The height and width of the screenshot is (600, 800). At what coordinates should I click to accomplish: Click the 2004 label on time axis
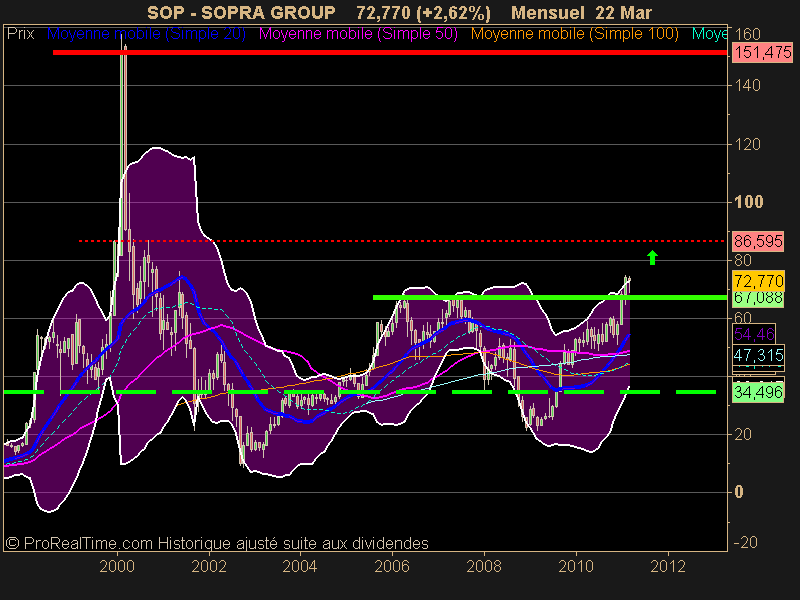[x=300, y=566]
